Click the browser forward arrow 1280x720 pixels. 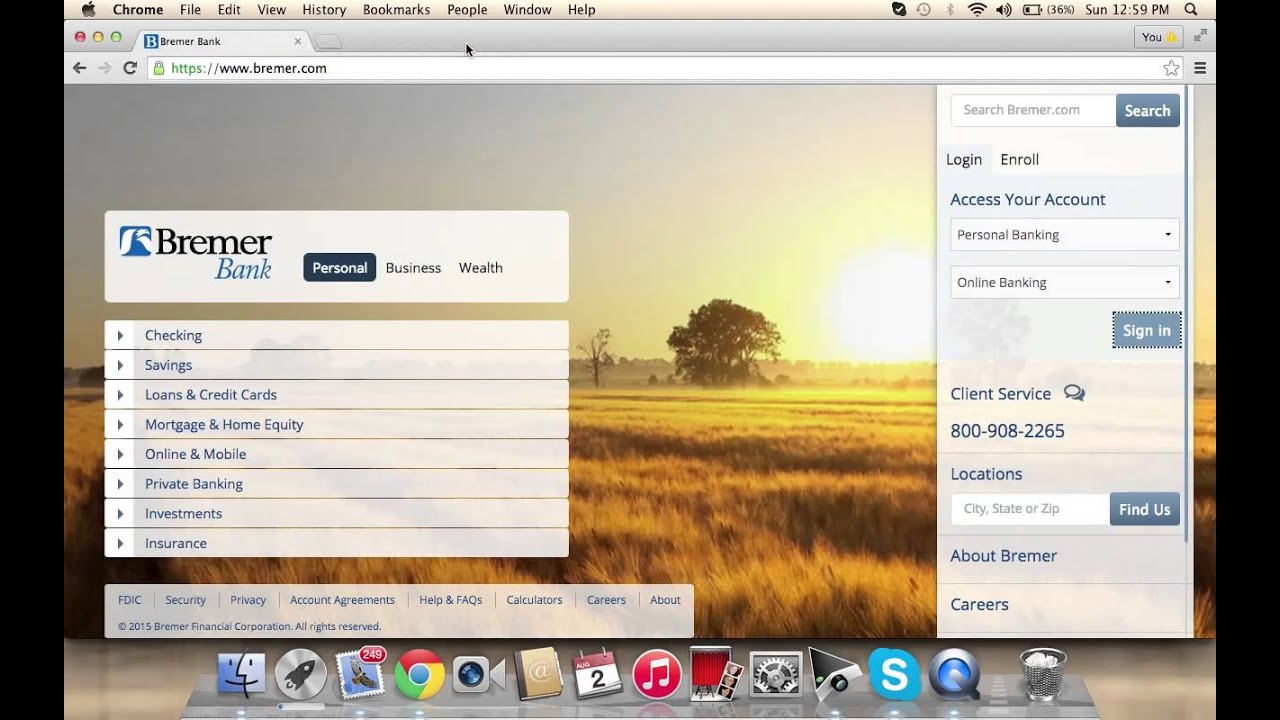104,68
